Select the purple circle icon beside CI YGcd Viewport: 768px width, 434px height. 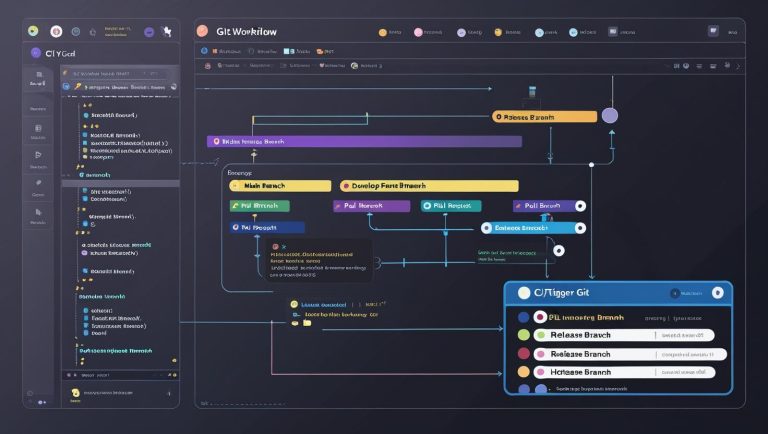click(x=36, y=53)
